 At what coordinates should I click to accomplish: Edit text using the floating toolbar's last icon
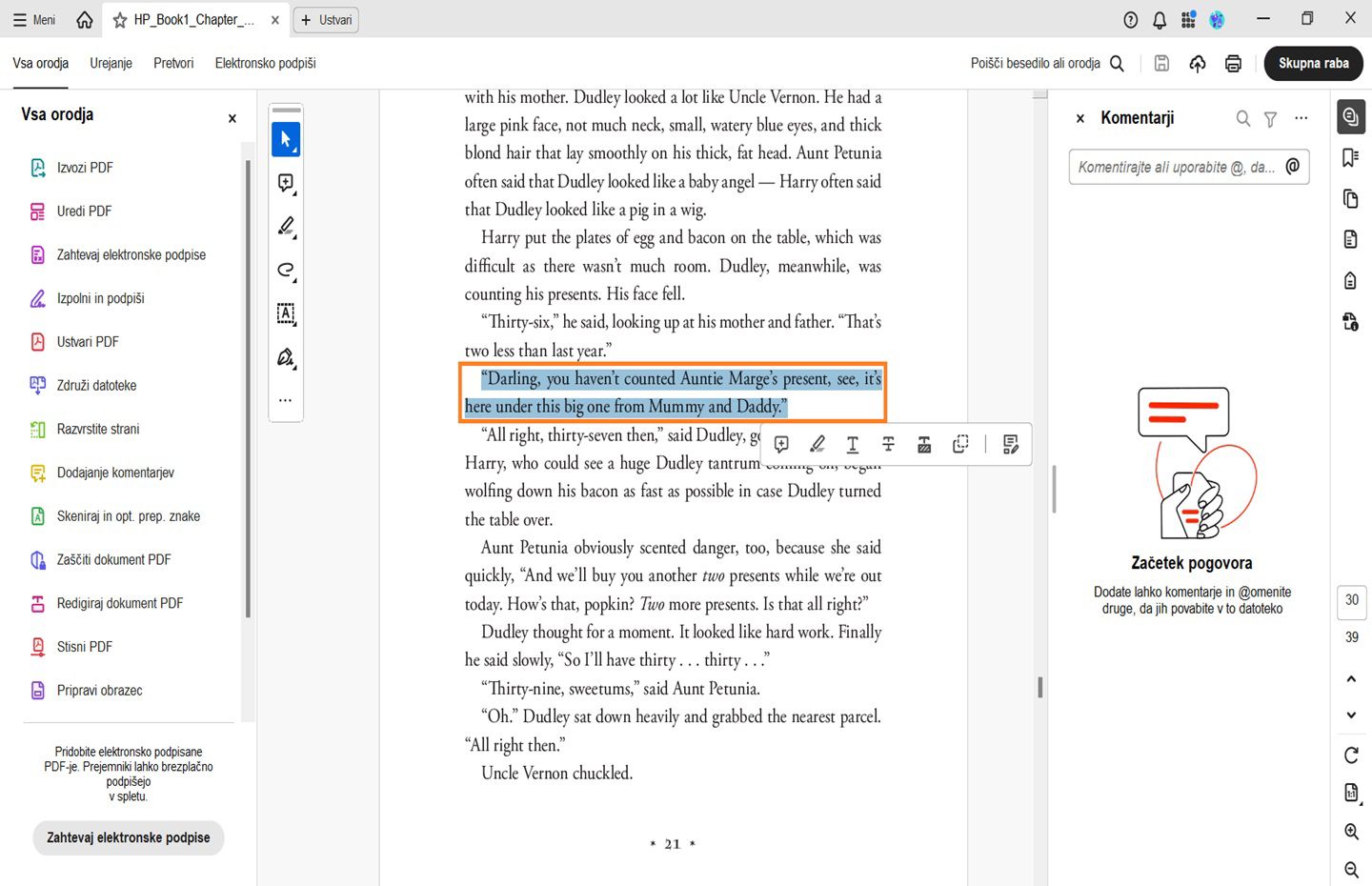click(1011, 444)
